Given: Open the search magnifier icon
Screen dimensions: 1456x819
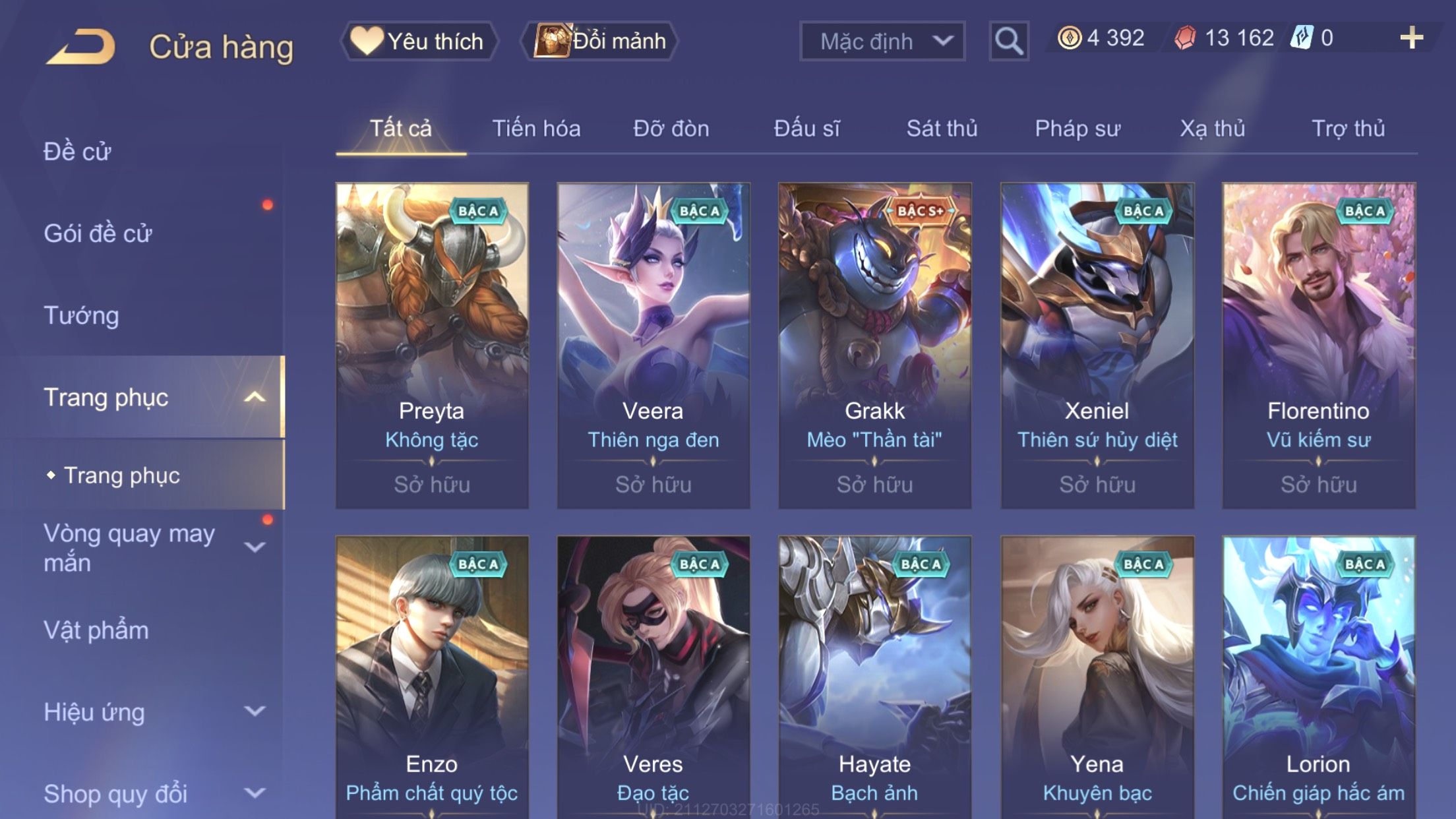Looking at the screenshot, I should [x=1008, y=41].
